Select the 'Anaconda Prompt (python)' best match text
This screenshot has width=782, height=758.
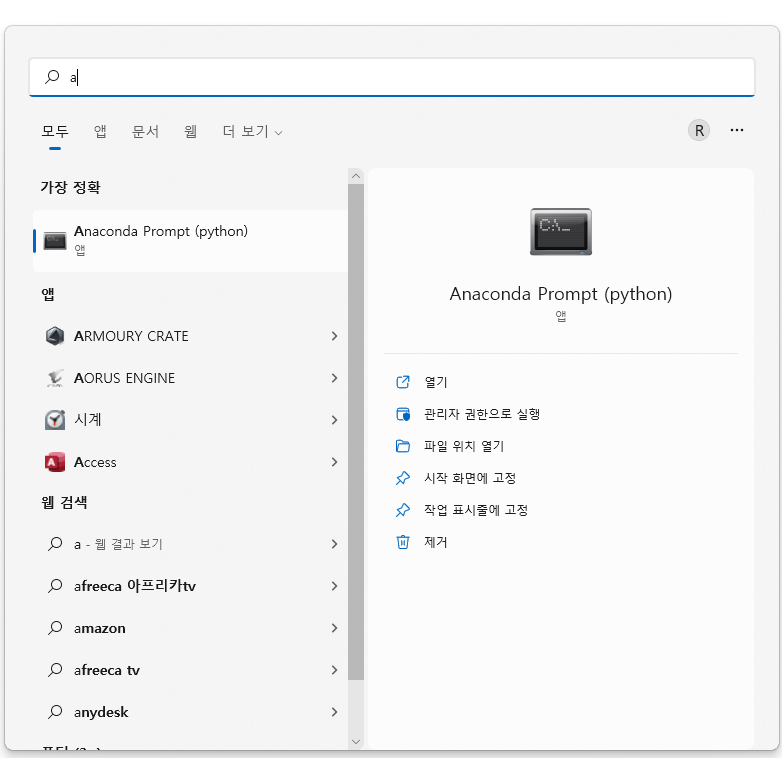coord(161,231)
